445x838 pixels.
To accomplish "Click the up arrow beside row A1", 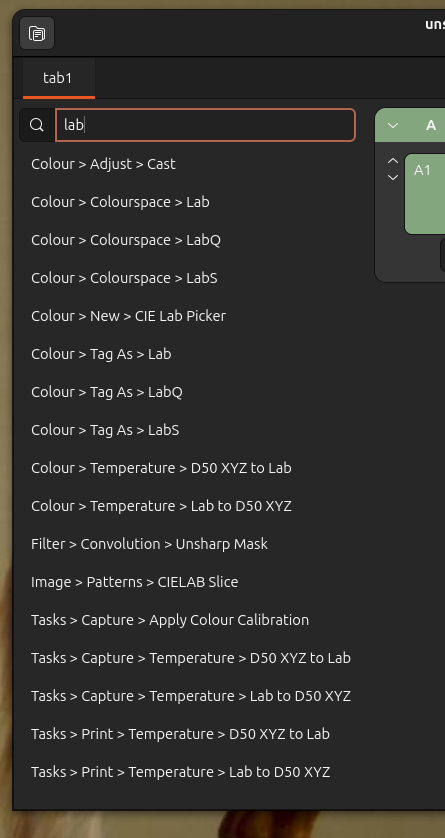I will pyautogui.click(x=393, y=161).
